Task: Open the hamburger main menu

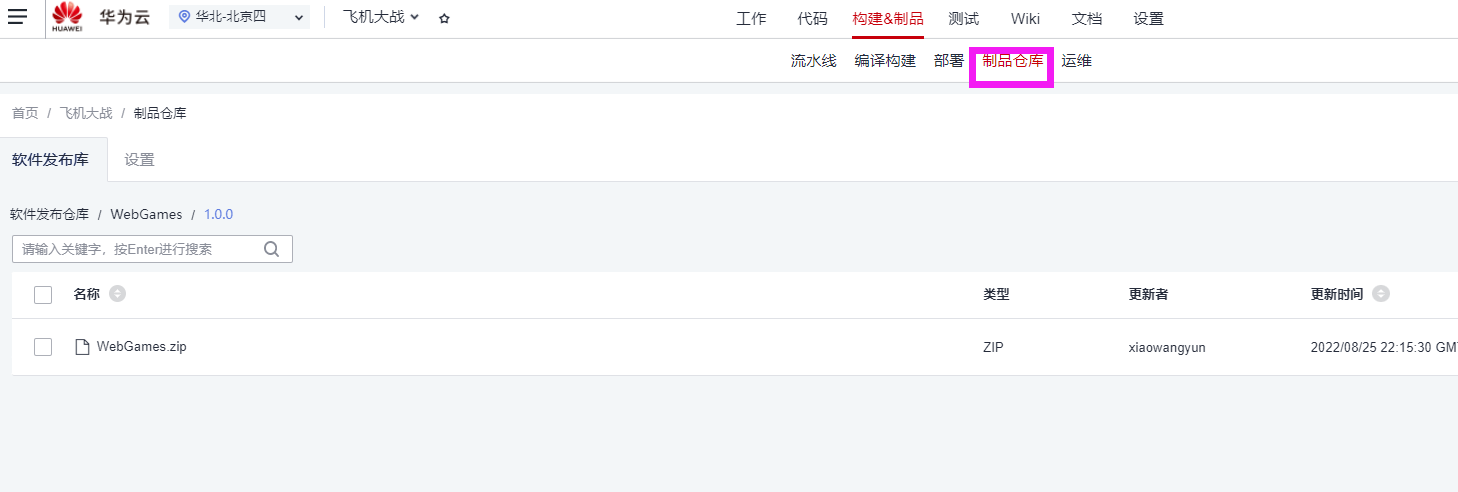Action: pyautogui.click(x=18, y=17)
